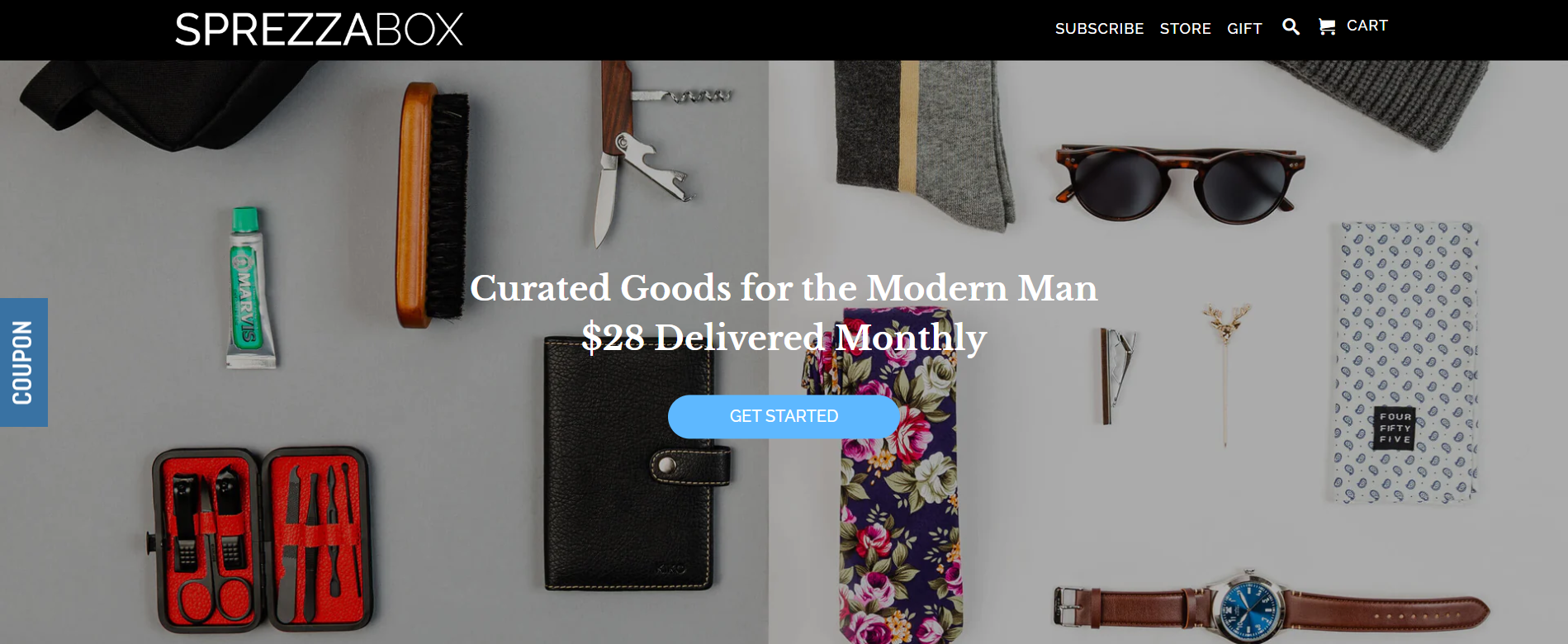The width and height of the screenshot is (1568, 644).
Task: Click the $28 Delivered Monthly text
Action: [784, 338]
